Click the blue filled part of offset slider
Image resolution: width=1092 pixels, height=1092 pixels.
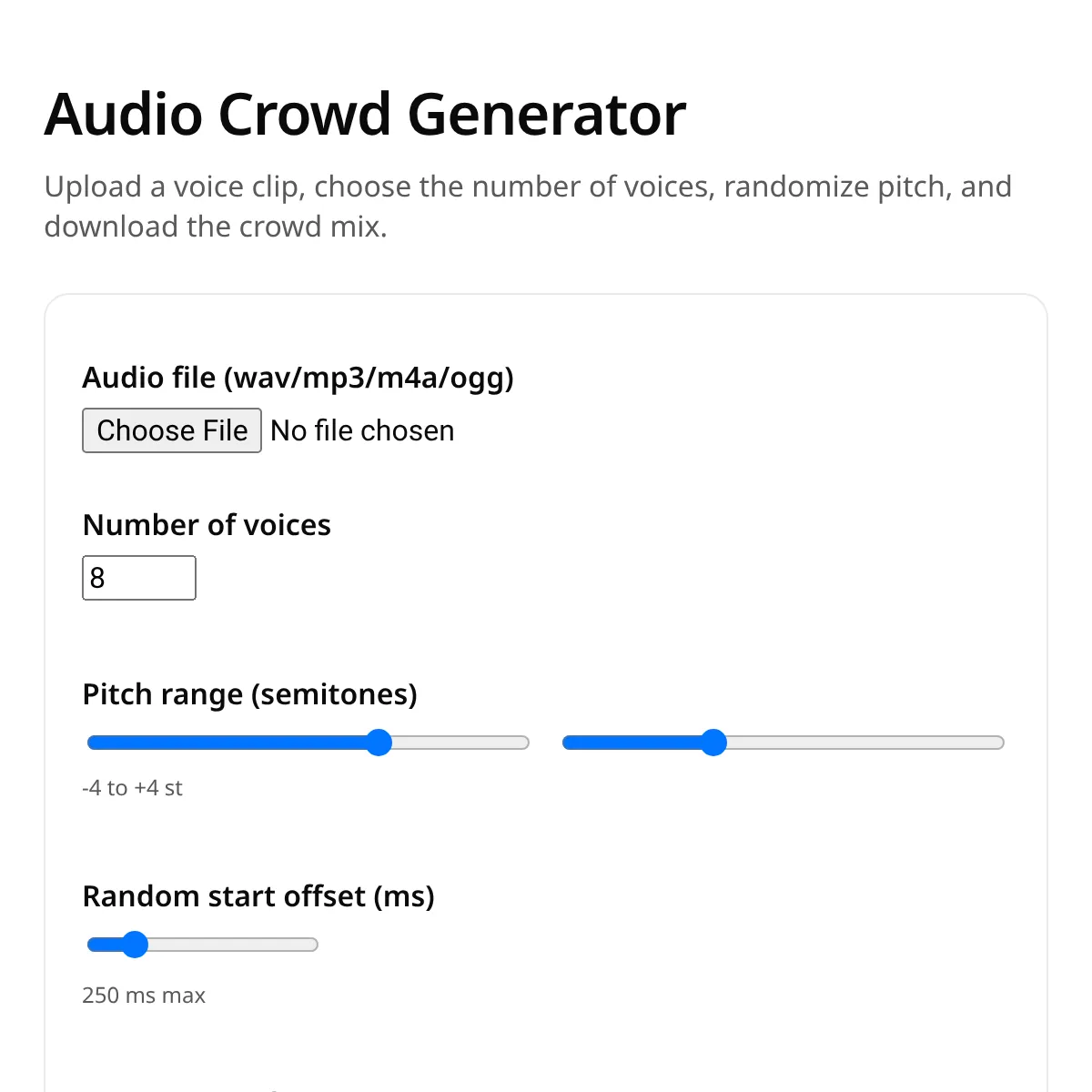104,945
